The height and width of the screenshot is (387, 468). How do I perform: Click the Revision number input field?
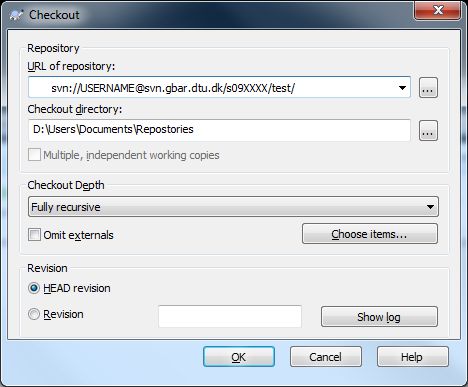[230, 316]
